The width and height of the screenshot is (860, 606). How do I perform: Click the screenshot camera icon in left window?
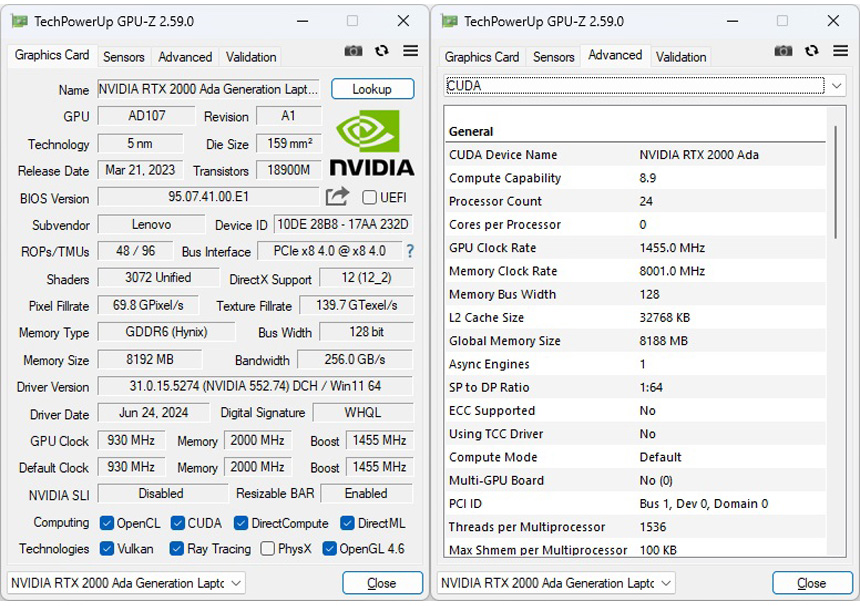point(353,52)
